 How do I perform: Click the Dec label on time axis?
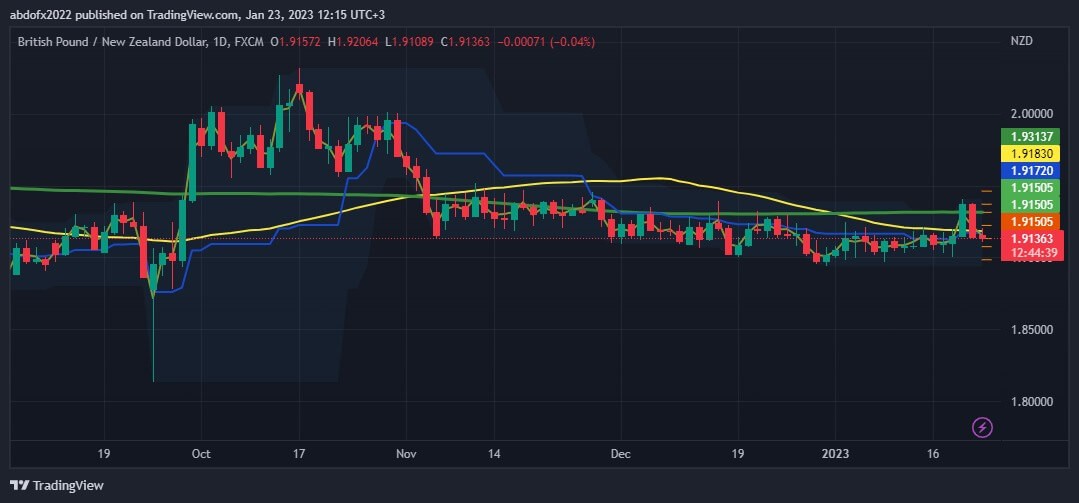(x=619, y=453)
